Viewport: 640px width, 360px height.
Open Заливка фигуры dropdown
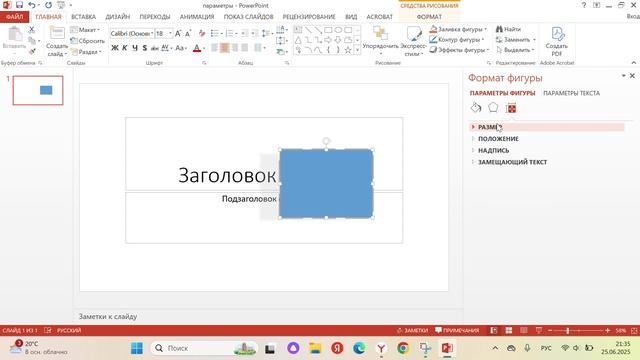point(458,29)
